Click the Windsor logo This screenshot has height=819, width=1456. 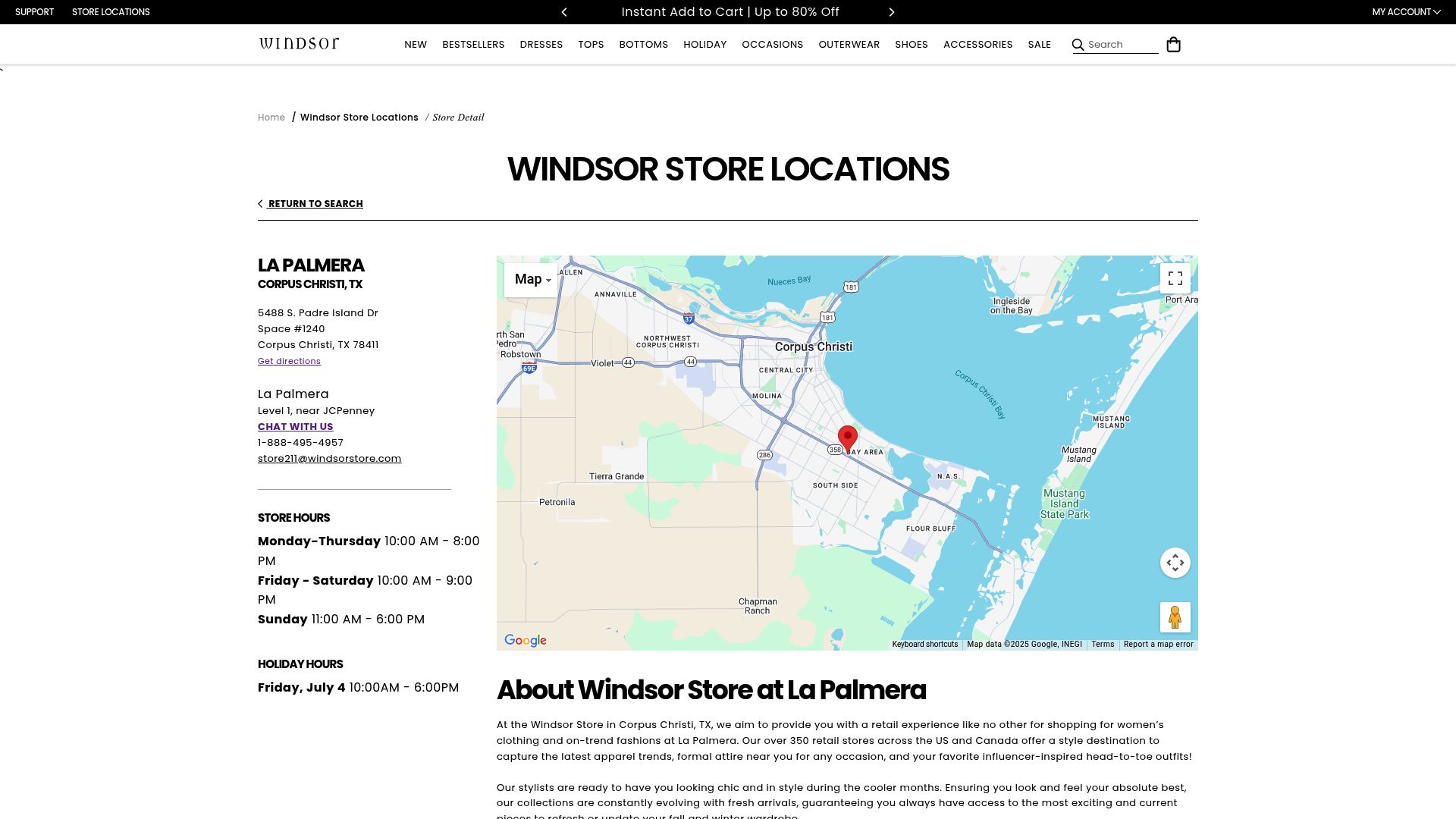pyautogui.click(x=299, y=43)
